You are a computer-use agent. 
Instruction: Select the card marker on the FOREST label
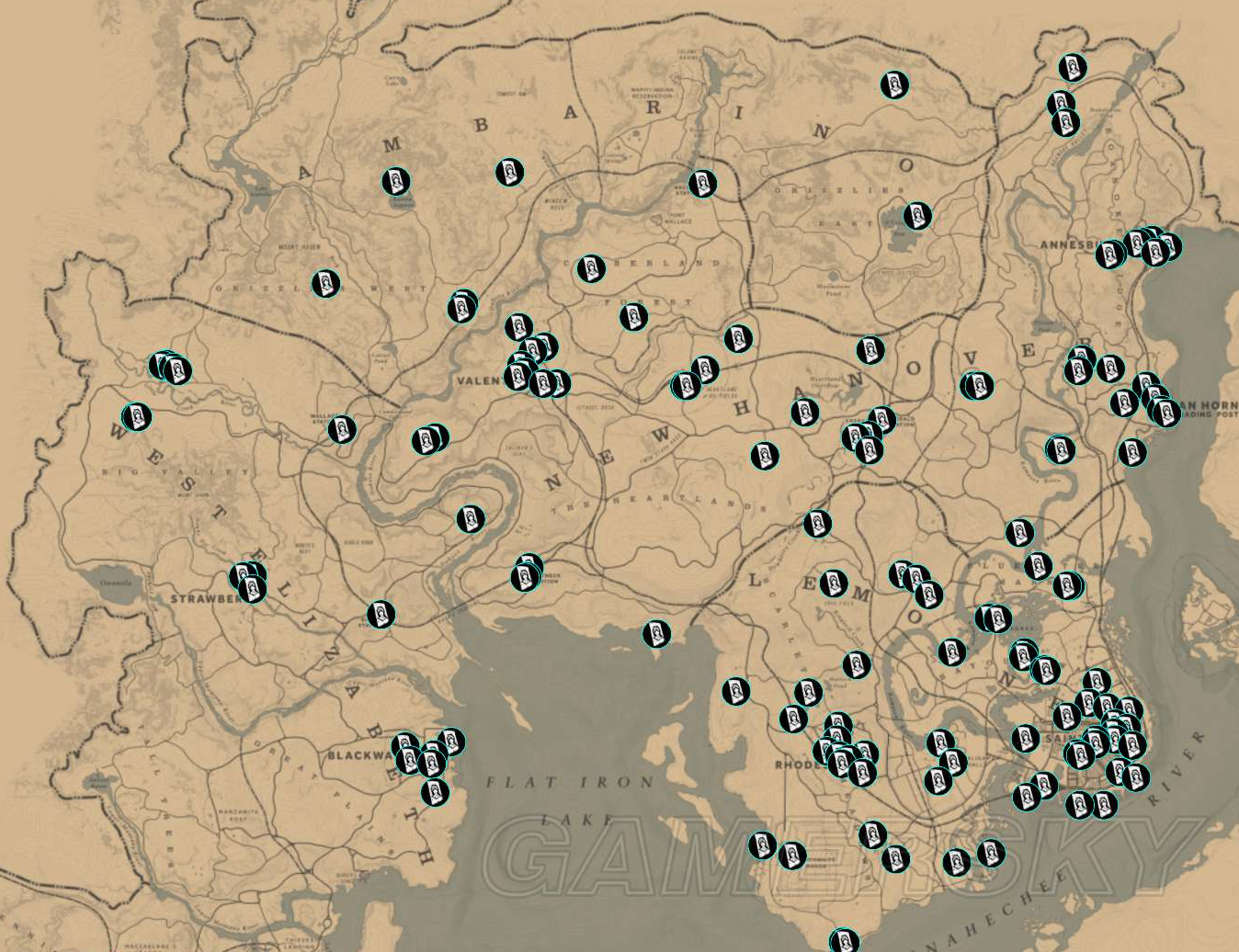(633, 317)
